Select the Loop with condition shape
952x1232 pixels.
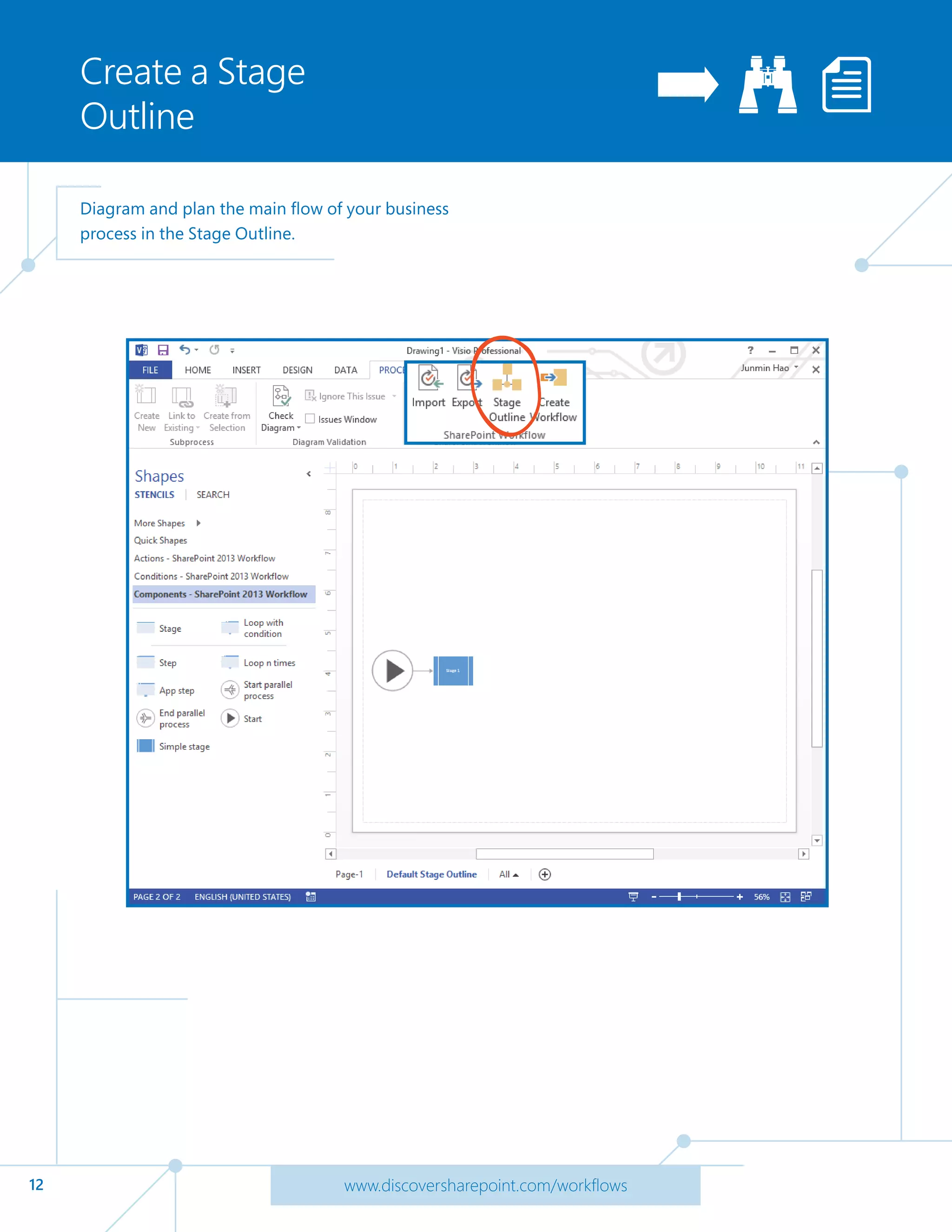(x=252, y=629)
